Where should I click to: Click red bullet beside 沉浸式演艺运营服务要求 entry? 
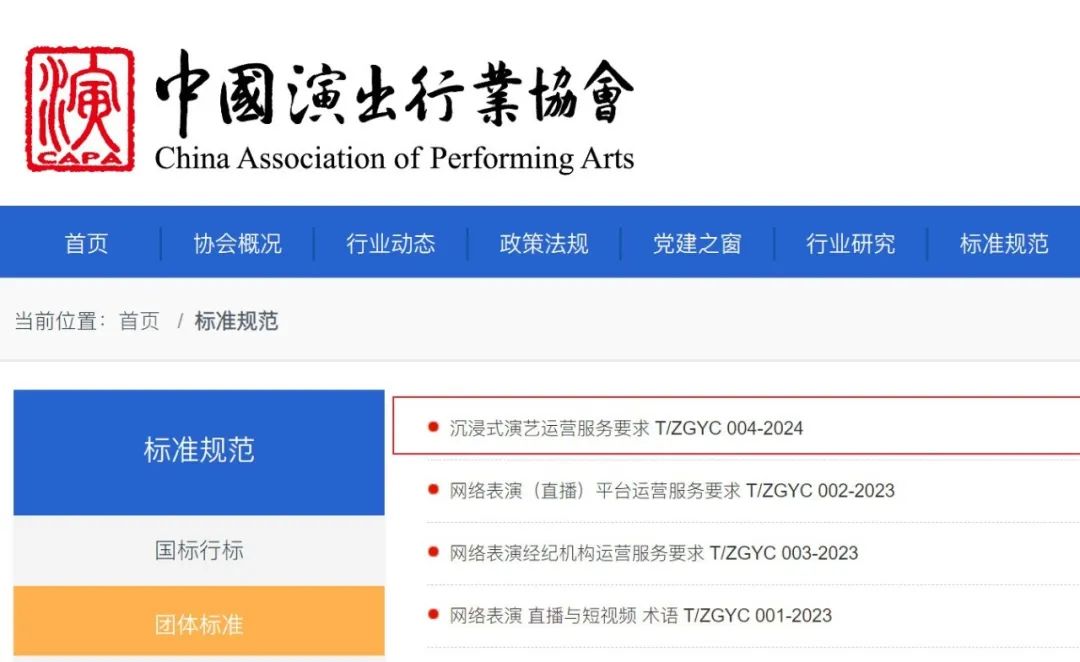click(433, 427)
